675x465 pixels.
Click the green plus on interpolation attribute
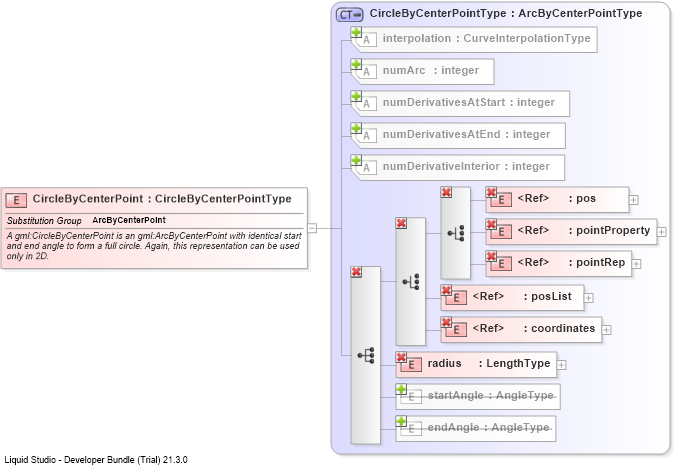click(356, 32)
